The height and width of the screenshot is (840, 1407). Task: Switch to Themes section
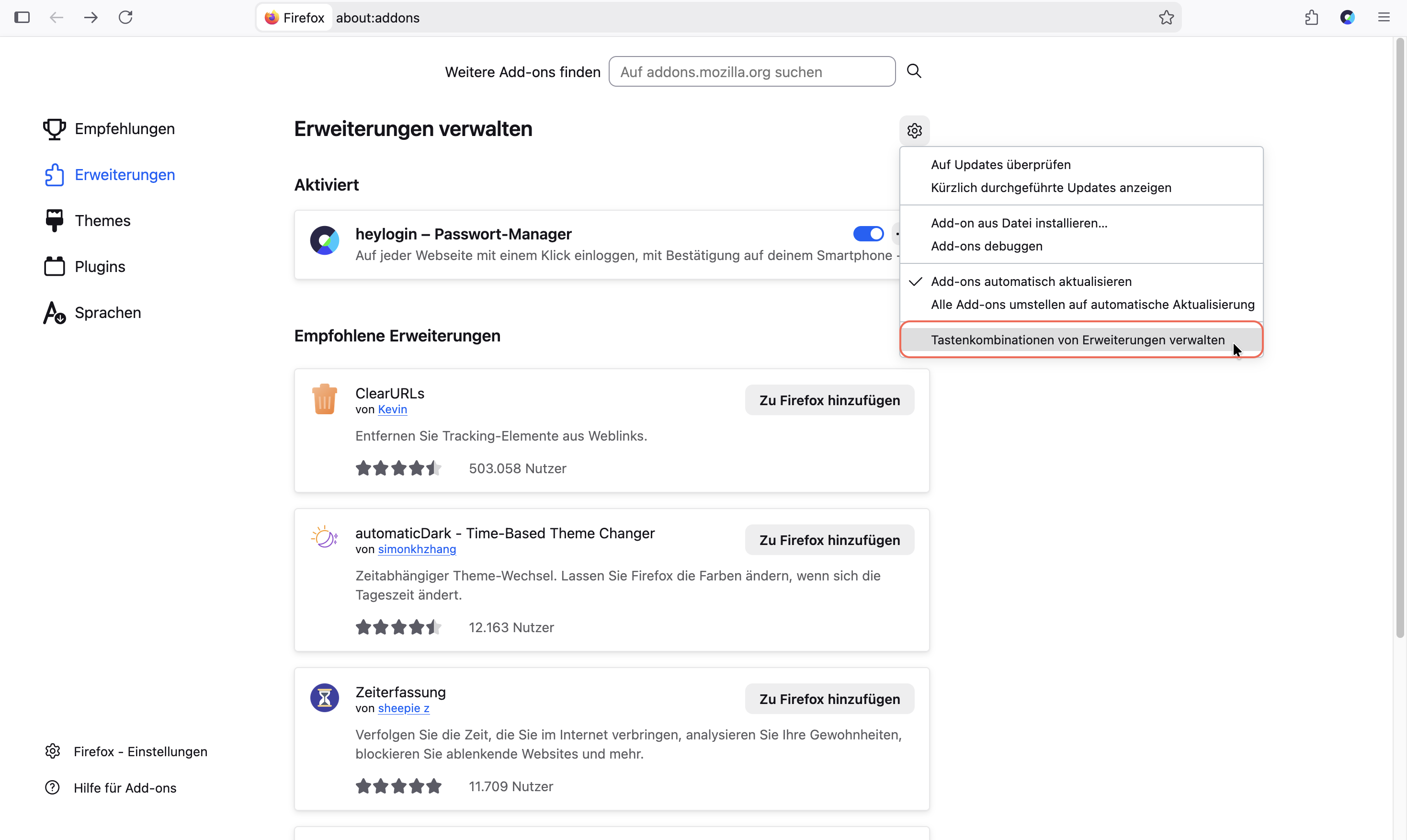pos(88,220)
